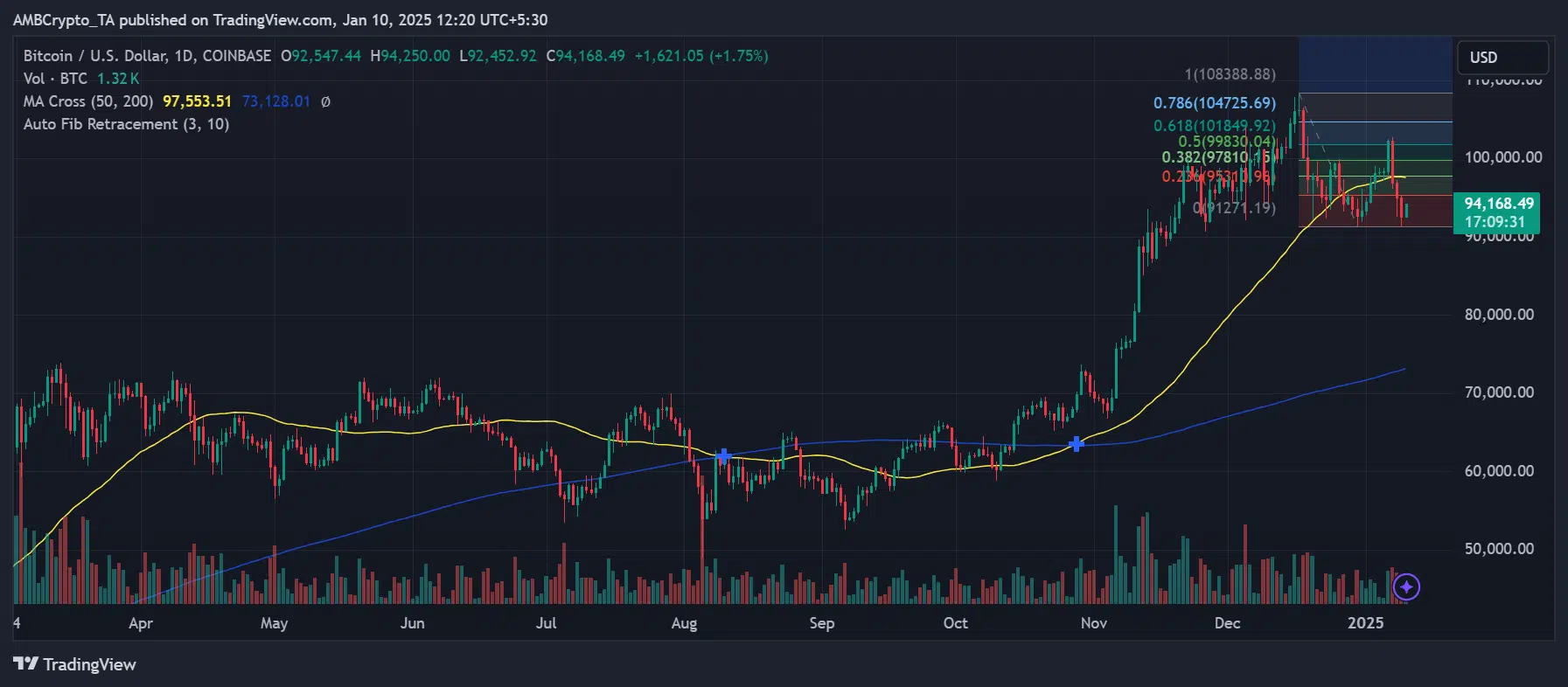
Task: Click the Bitcoin / U.S. Dollar symbol title
Action: click(x=147, y=56)
